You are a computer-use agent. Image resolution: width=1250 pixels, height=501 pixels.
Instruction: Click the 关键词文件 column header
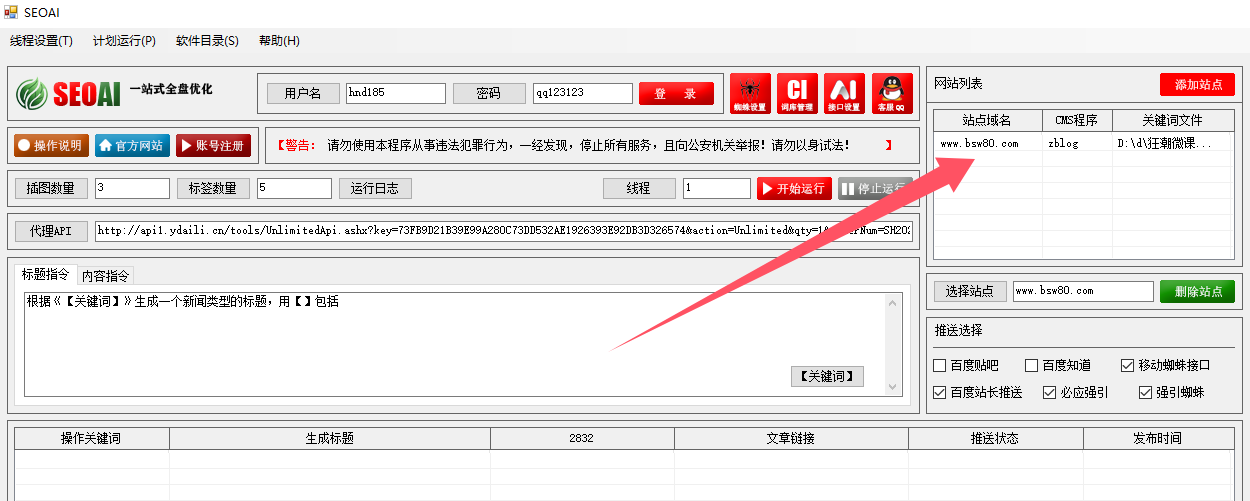click(1174, 120)
